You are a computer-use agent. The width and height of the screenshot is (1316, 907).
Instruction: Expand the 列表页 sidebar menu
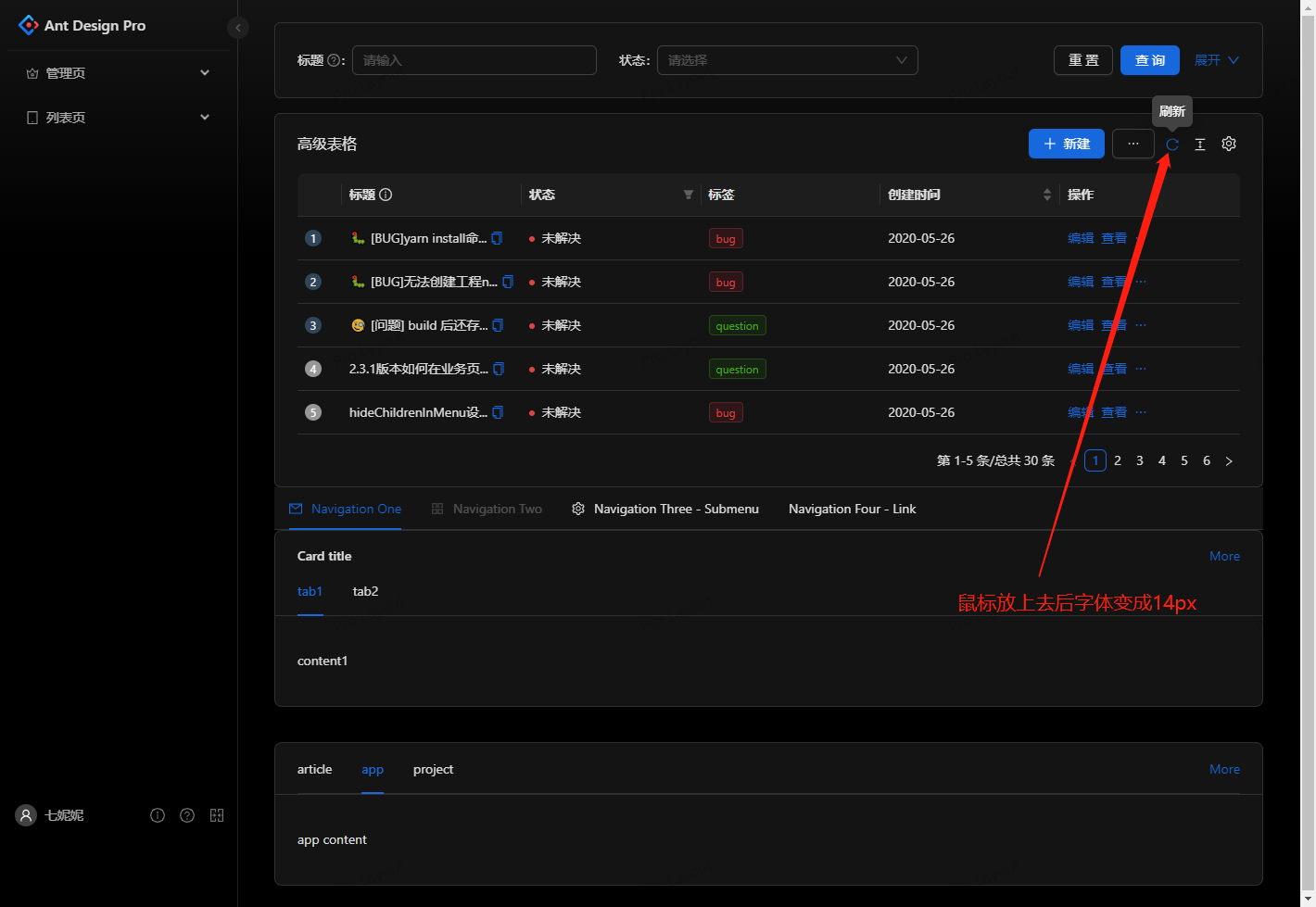click(x=119, y=118)
